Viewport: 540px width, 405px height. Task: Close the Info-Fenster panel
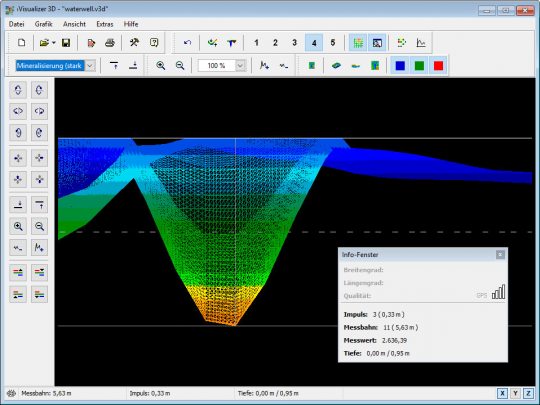[x=500, y=255]
